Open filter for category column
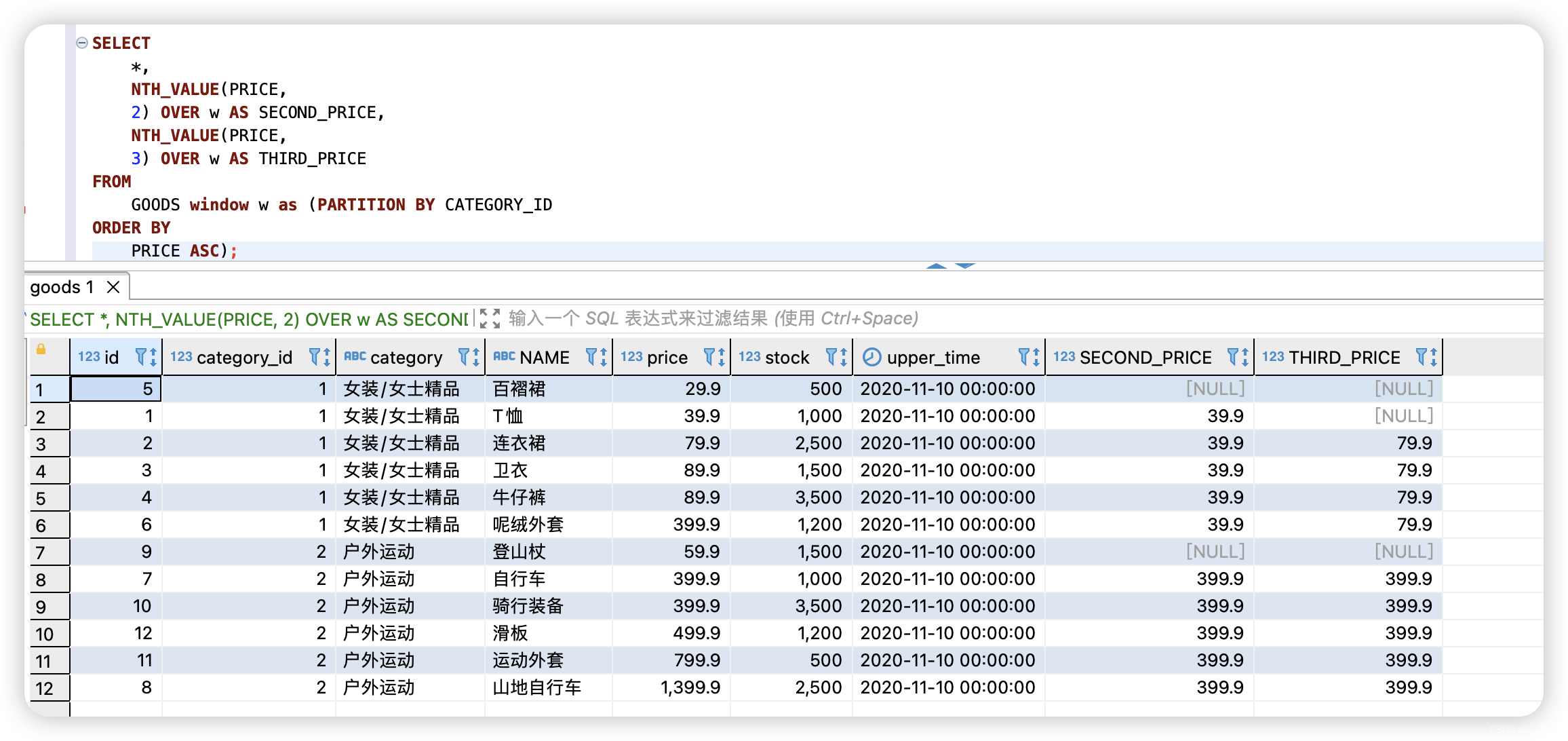Image resolution: width=1568 pixels, height=741 pixels. click(464, 356)
